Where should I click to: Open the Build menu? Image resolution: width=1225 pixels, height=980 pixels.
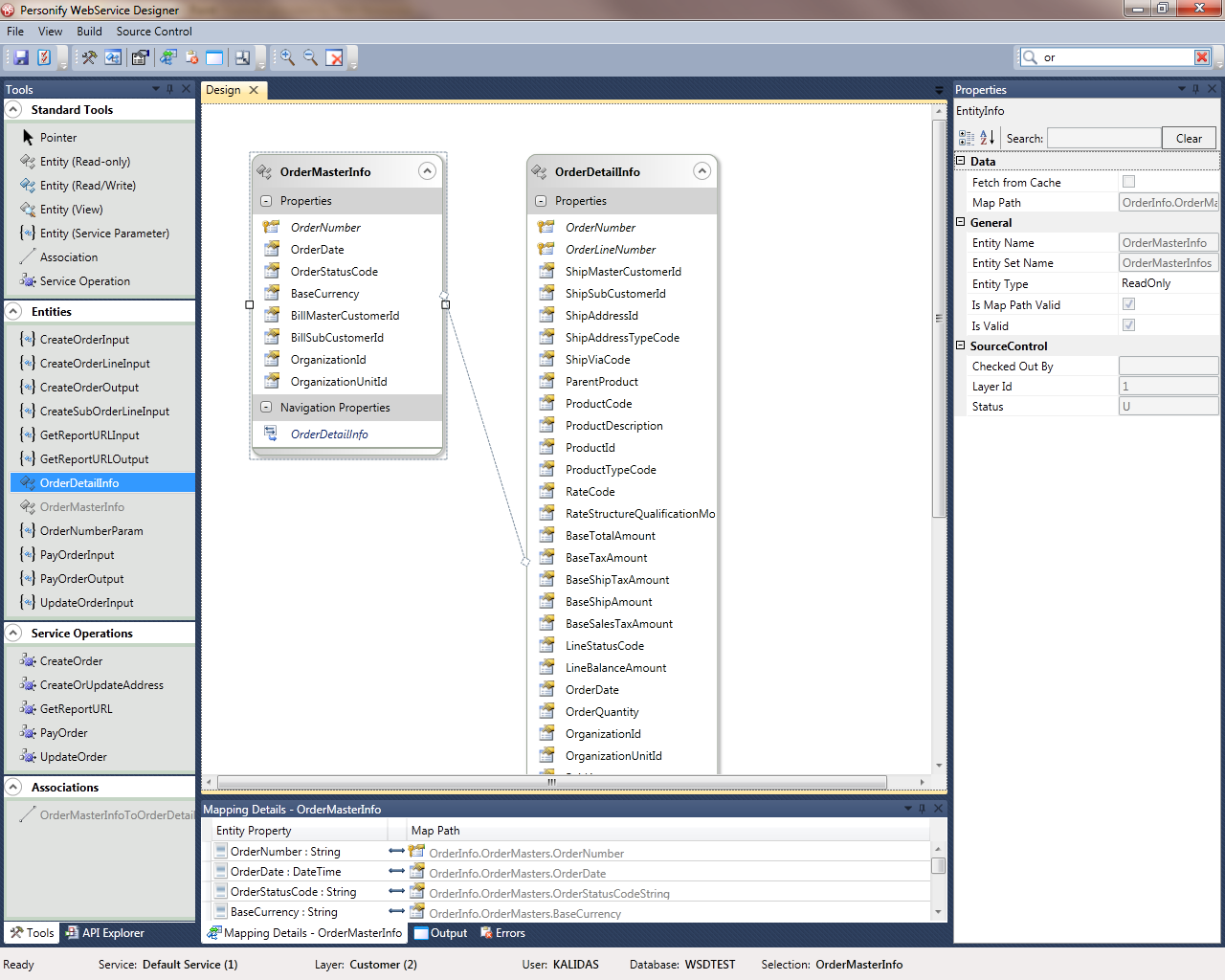pos(89,32)
